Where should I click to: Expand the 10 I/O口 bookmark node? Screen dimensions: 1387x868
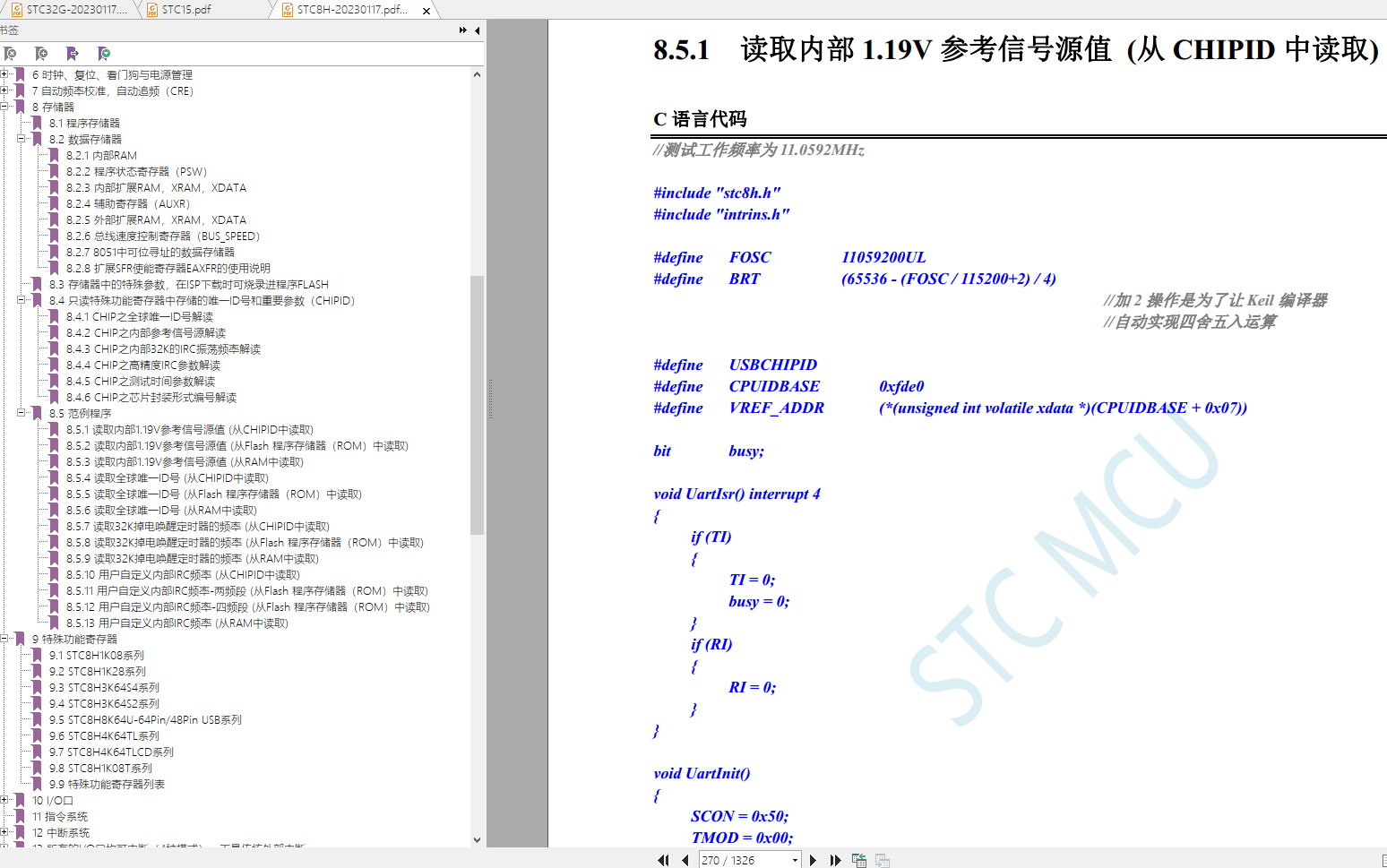coord(4,800)
